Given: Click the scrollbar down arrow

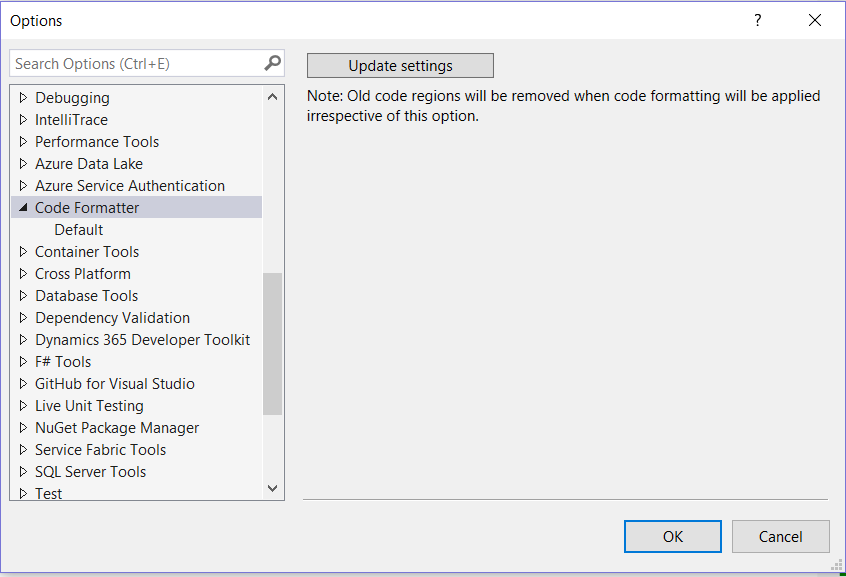Looking at the screenshot, I should point(272,487).
